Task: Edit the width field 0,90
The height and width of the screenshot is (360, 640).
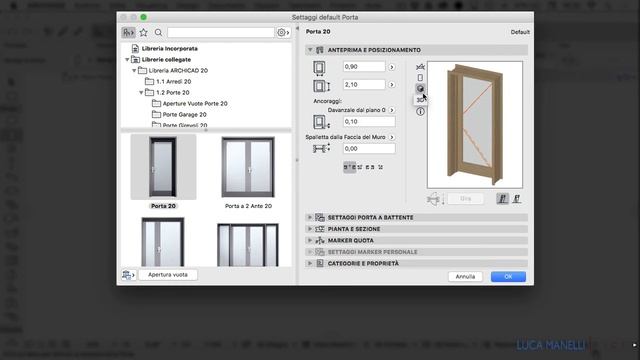Action: coord(364,67)
